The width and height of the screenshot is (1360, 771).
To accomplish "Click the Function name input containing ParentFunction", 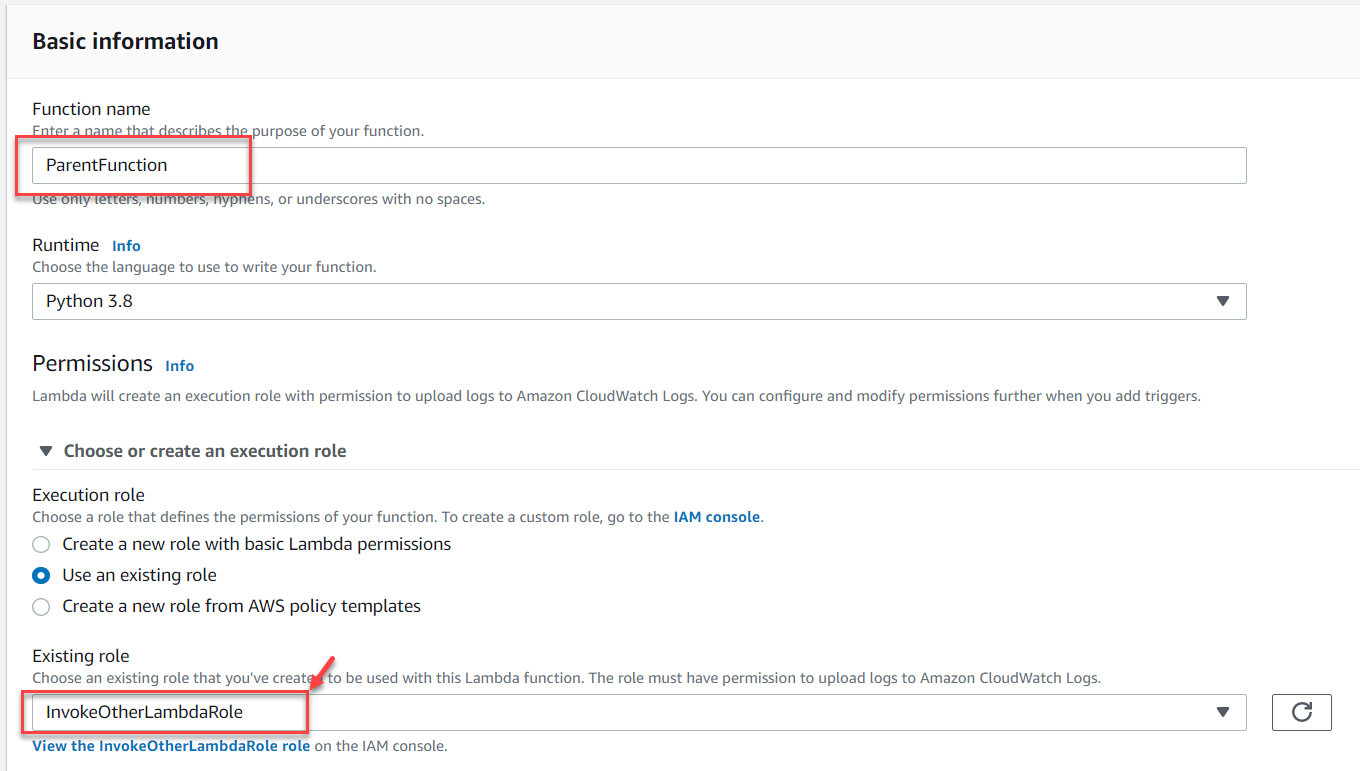I will point(640,165).
